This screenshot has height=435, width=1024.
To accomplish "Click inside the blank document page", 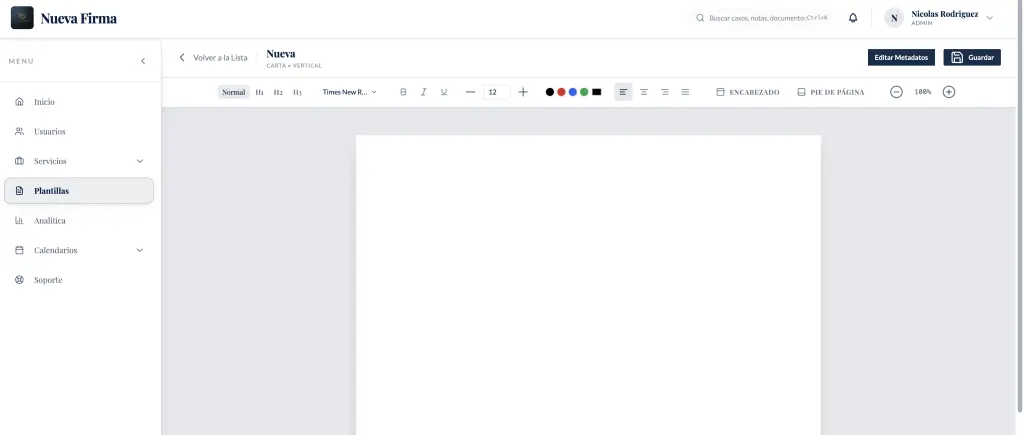I will coord(588,285).
